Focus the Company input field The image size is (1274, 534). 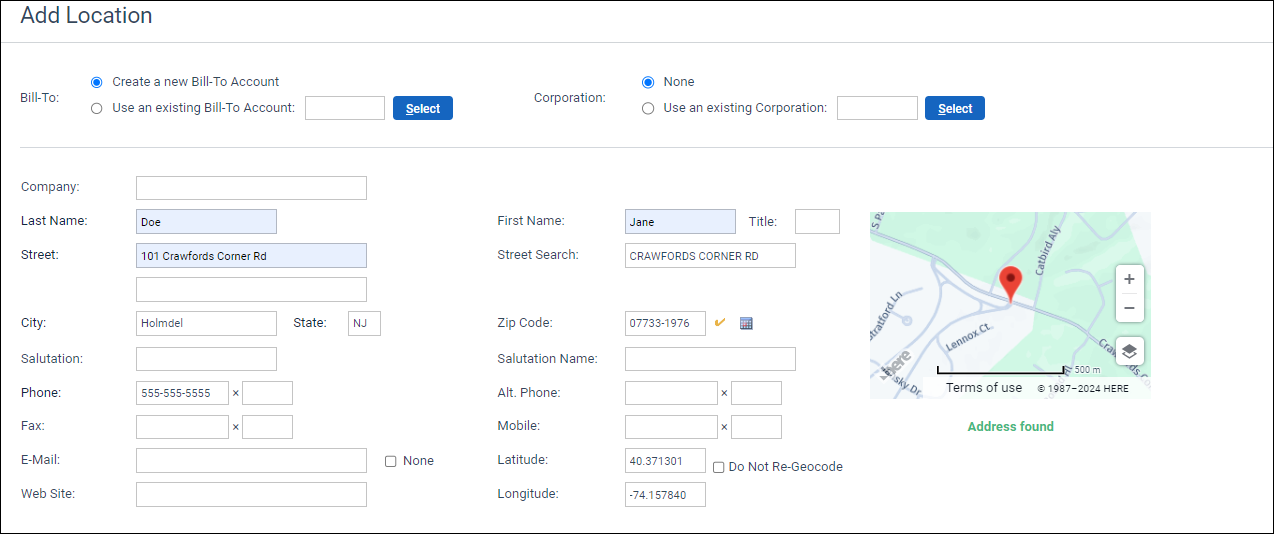point(251,188)
